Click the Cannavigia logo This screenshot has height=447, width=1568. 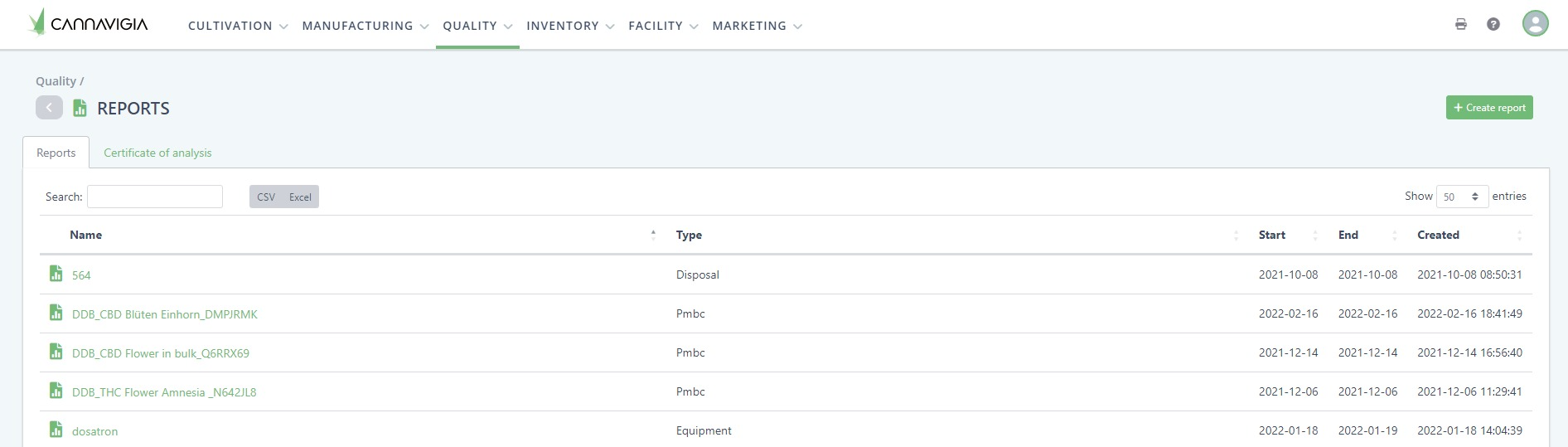(x=88, y=23)
